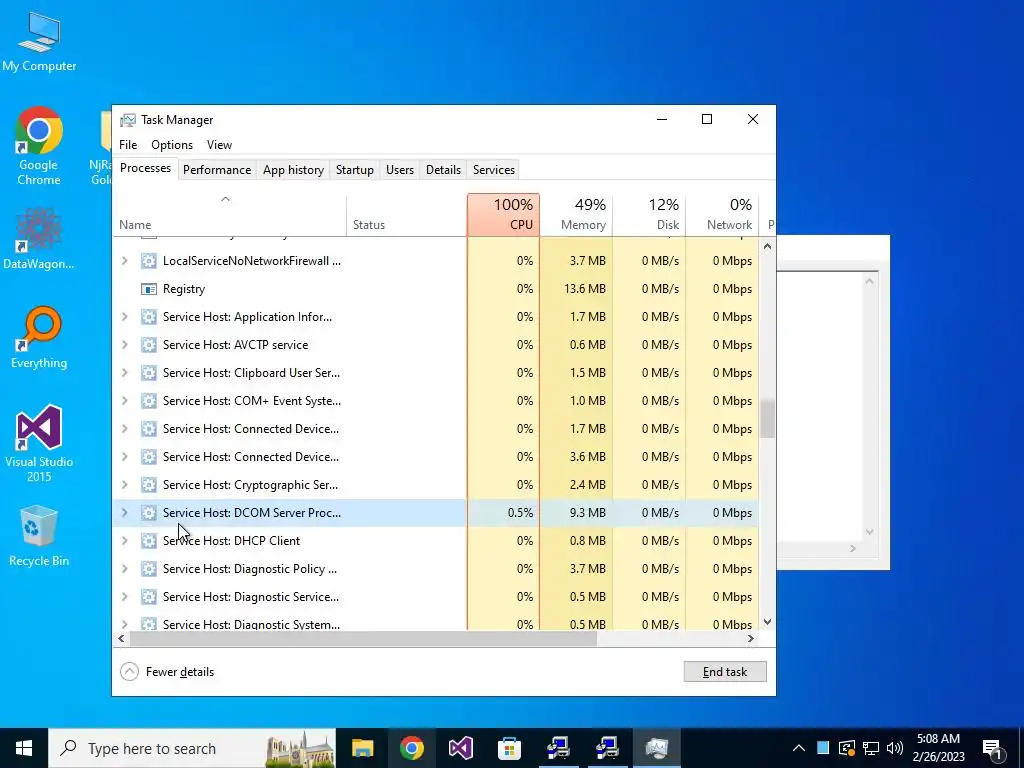Click the gear icon of LocalServiceNoNetworkFirewall process
The height and width of the screenshot is (768, 1024).
click(149, 261)
